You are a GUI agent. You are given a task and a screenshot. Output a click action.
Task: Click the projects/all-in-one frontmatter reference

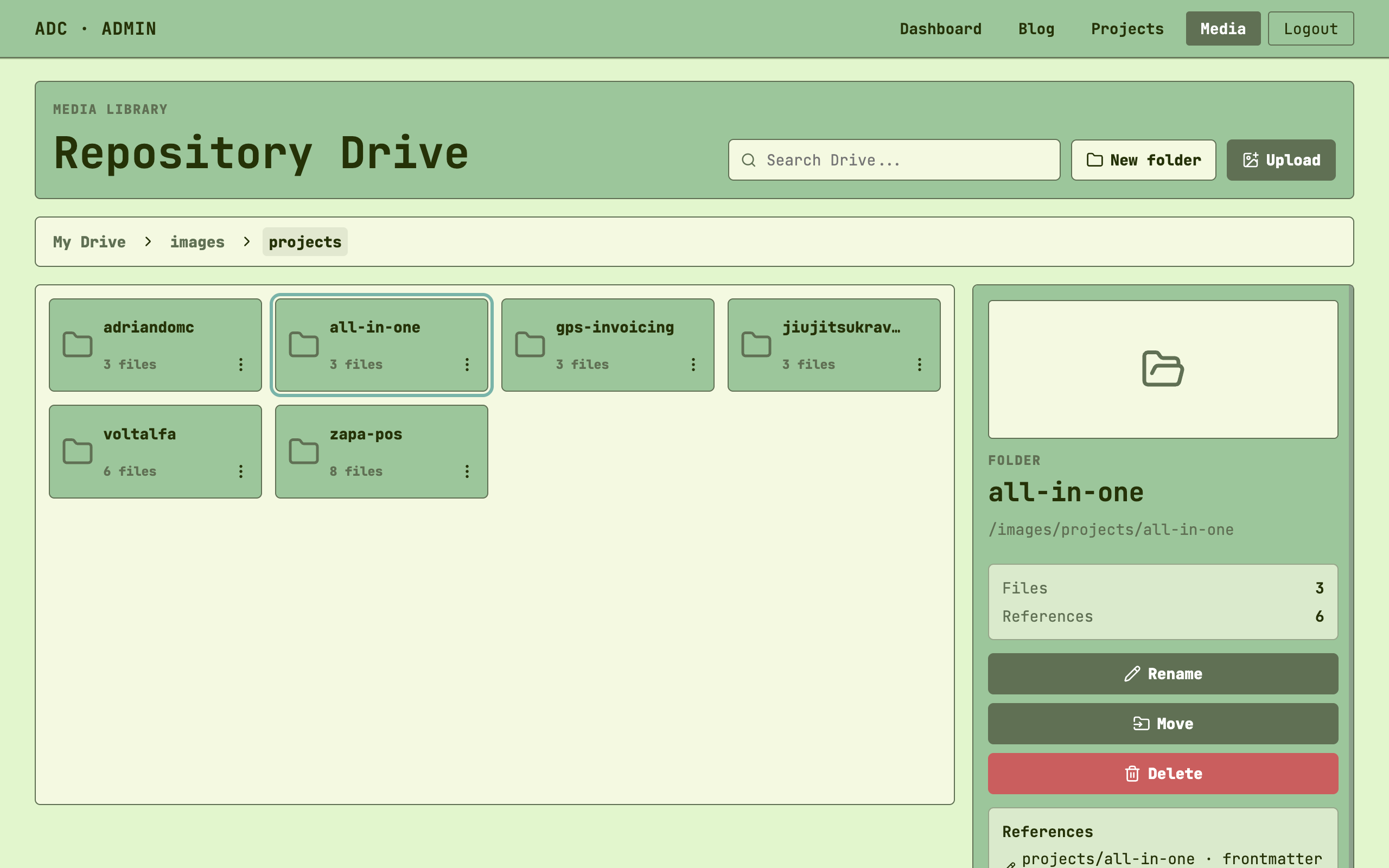click(1171, 859)
